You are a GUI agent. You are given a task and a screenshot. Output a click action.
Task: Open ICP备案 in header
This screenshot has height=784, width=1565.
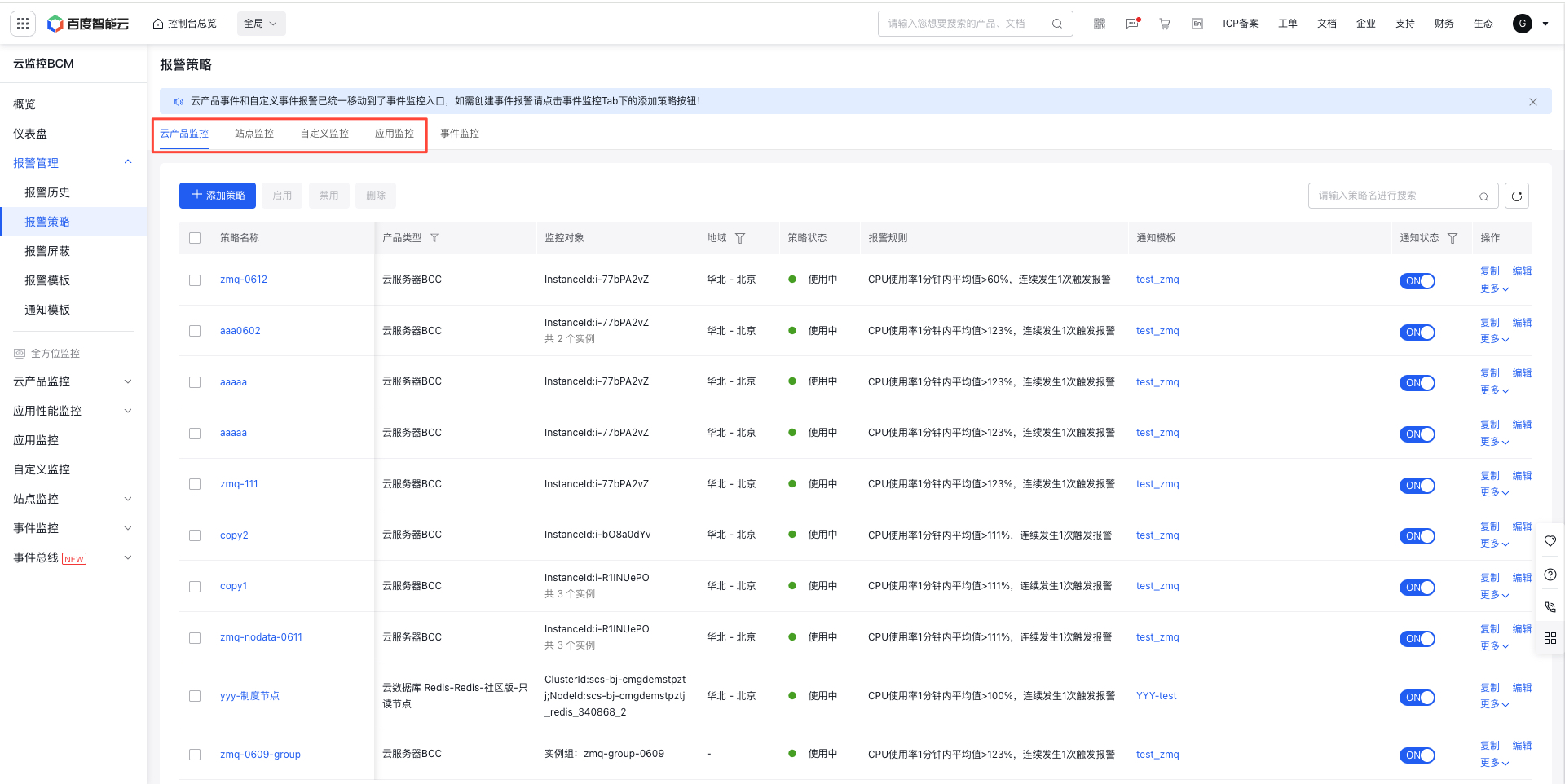(1241, 24)
